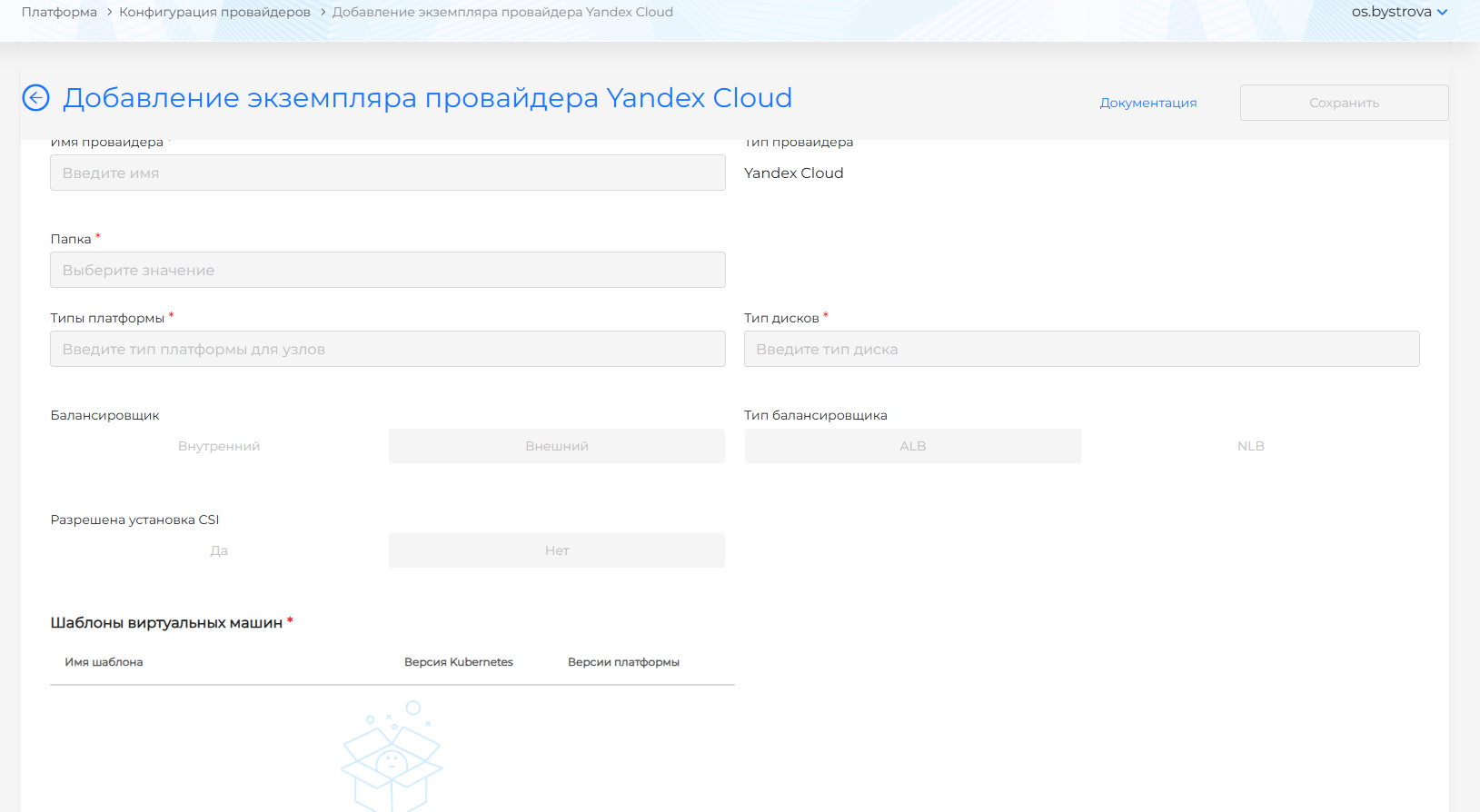Viewport: 1480px width, 812px height.
Task: Open the Папка dropdown Выберите значение
Action: 388,270
